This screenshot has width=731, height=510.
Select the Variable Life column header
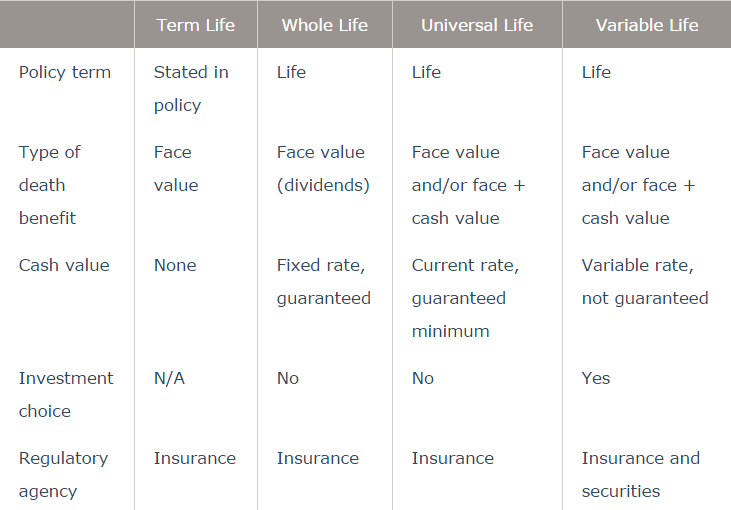pos(647,25)
